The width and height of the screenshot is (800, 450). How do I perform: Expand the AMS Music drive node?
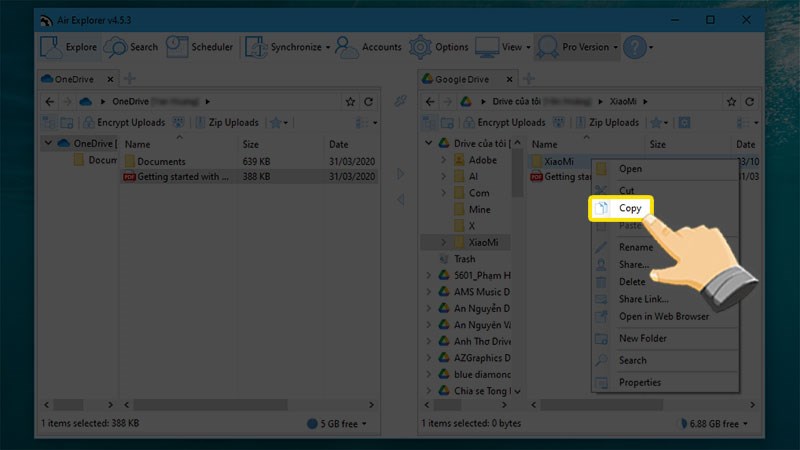429,292
